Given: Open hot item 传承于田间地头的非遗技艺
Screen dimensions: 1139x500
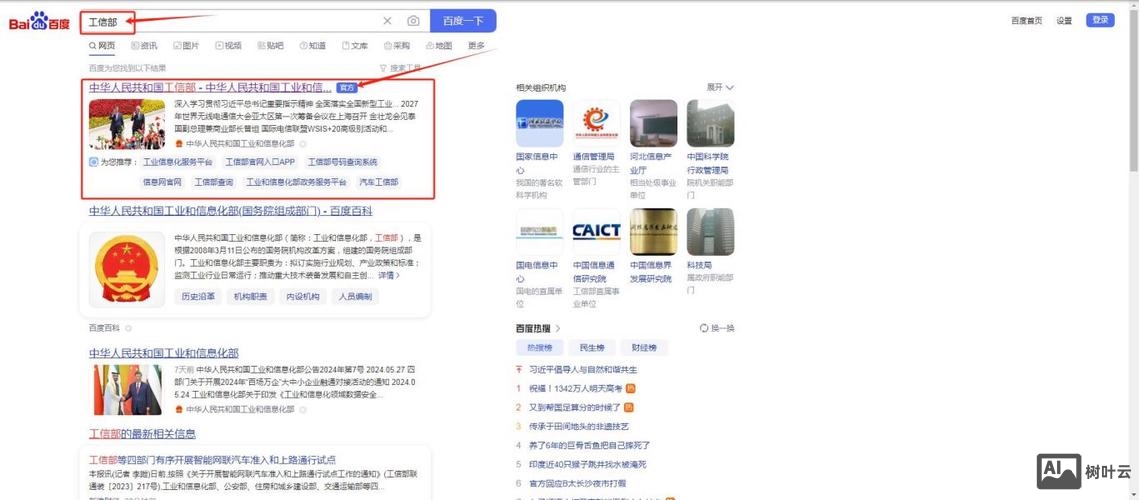Looking at the screenshot, I should tap(579, 427).
